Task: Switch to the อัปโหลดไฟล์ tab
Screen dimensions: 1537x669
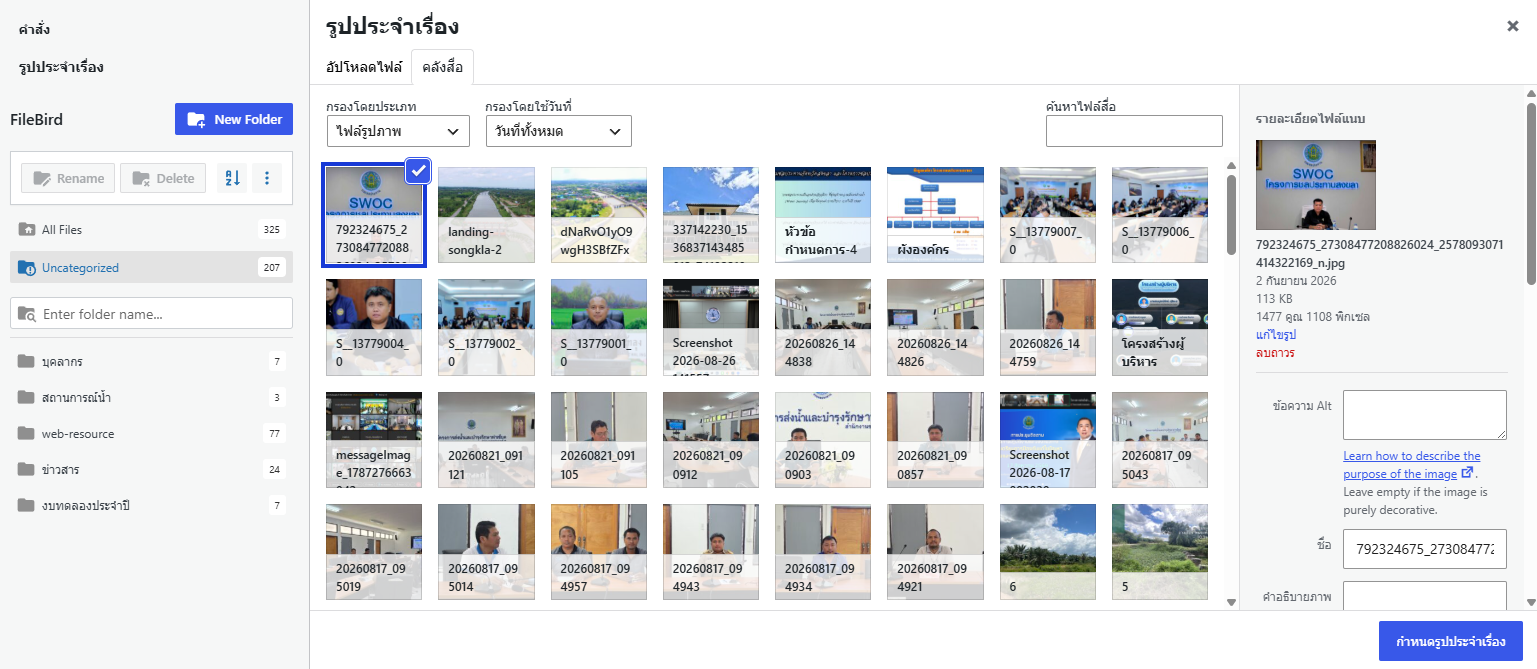Action: (x=364, y=67)
